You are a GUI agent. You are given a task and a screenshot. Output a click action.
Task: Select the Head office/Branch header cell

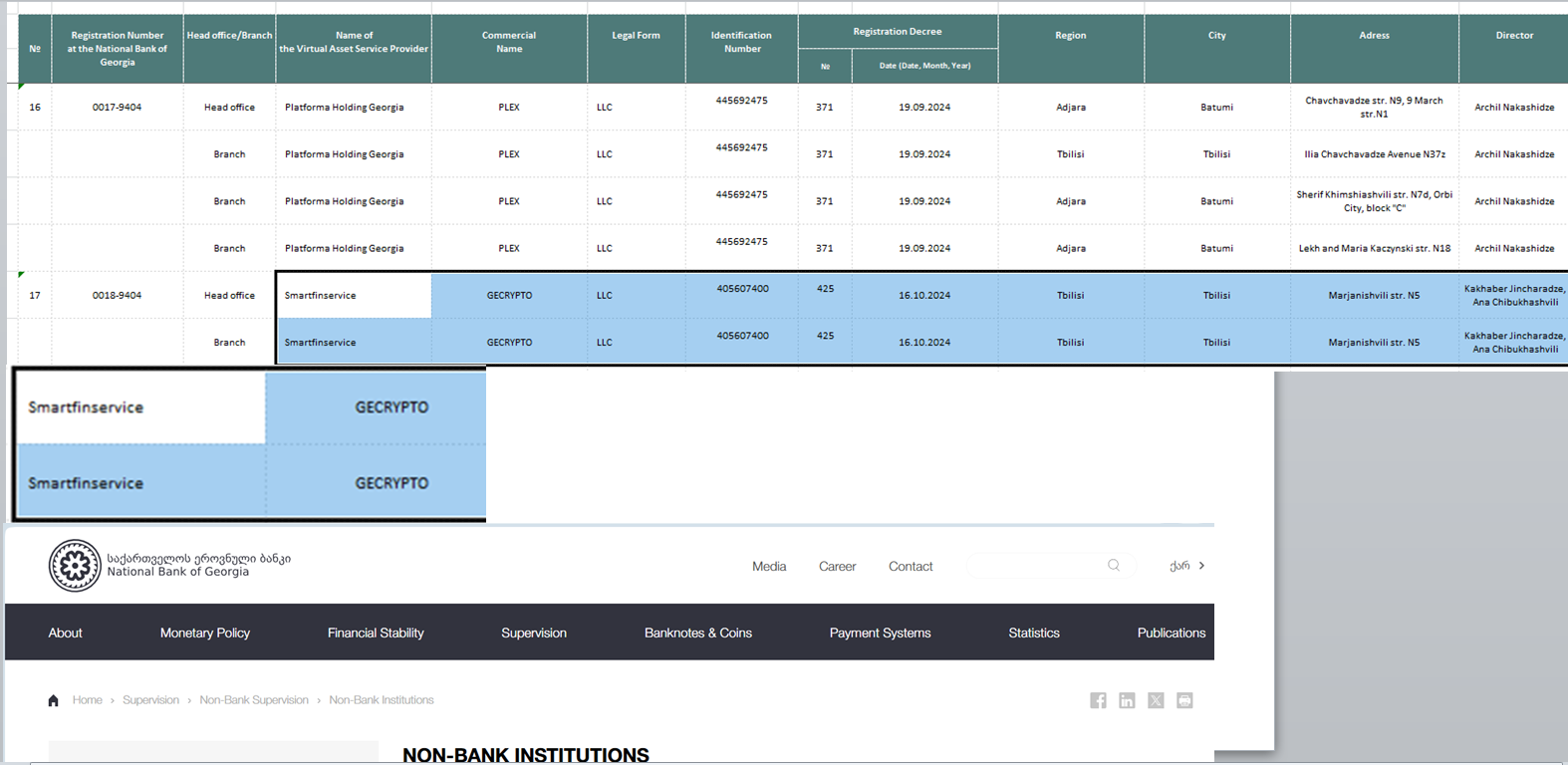click(x=229, y=49)
